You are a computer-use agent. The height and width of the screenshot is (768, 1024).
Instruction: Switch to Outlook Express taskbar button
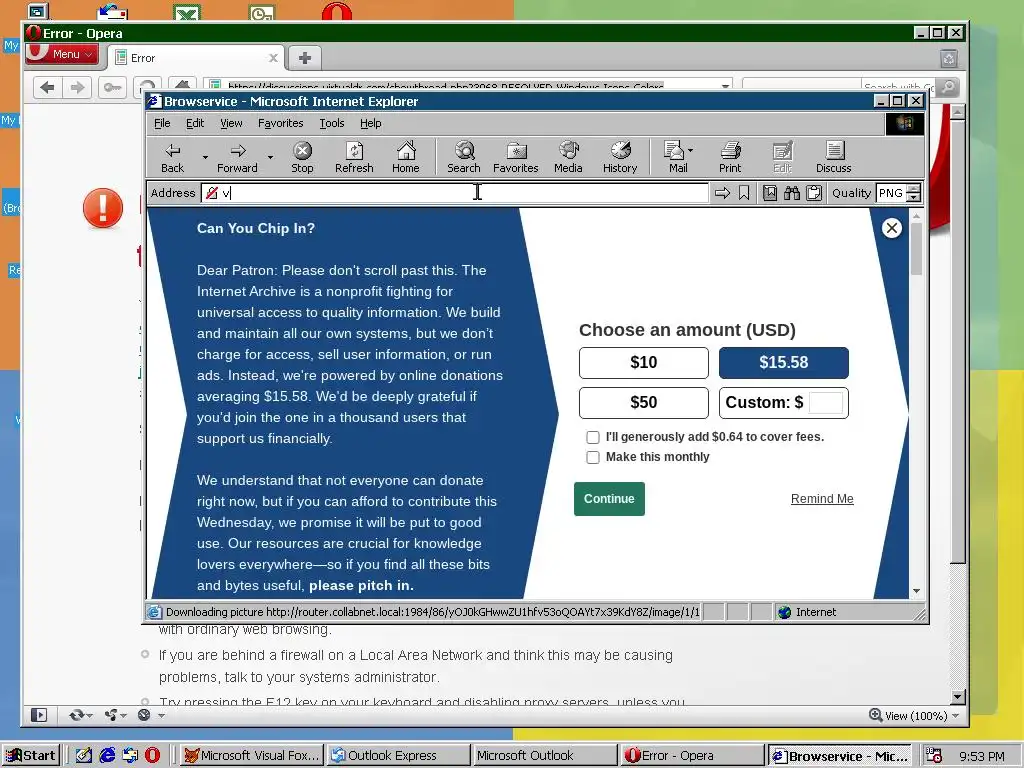[398, 756]
